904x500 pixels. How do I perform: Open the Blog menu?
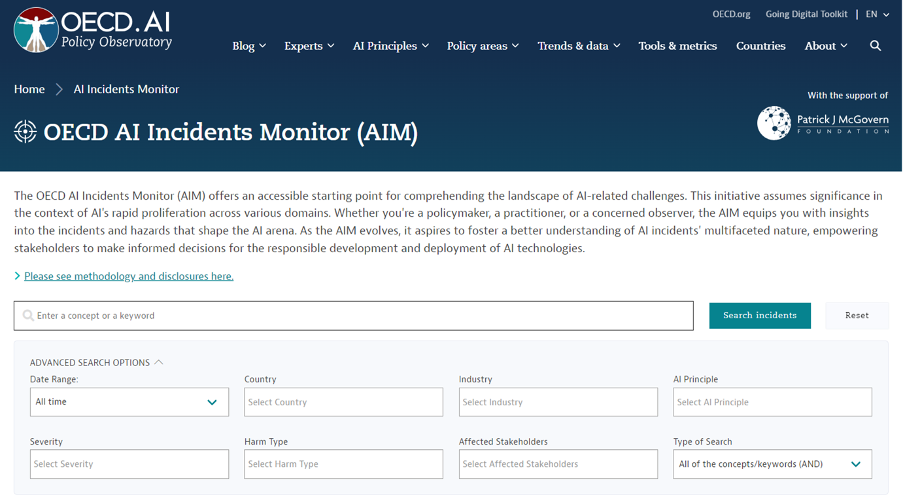[249, 46]
